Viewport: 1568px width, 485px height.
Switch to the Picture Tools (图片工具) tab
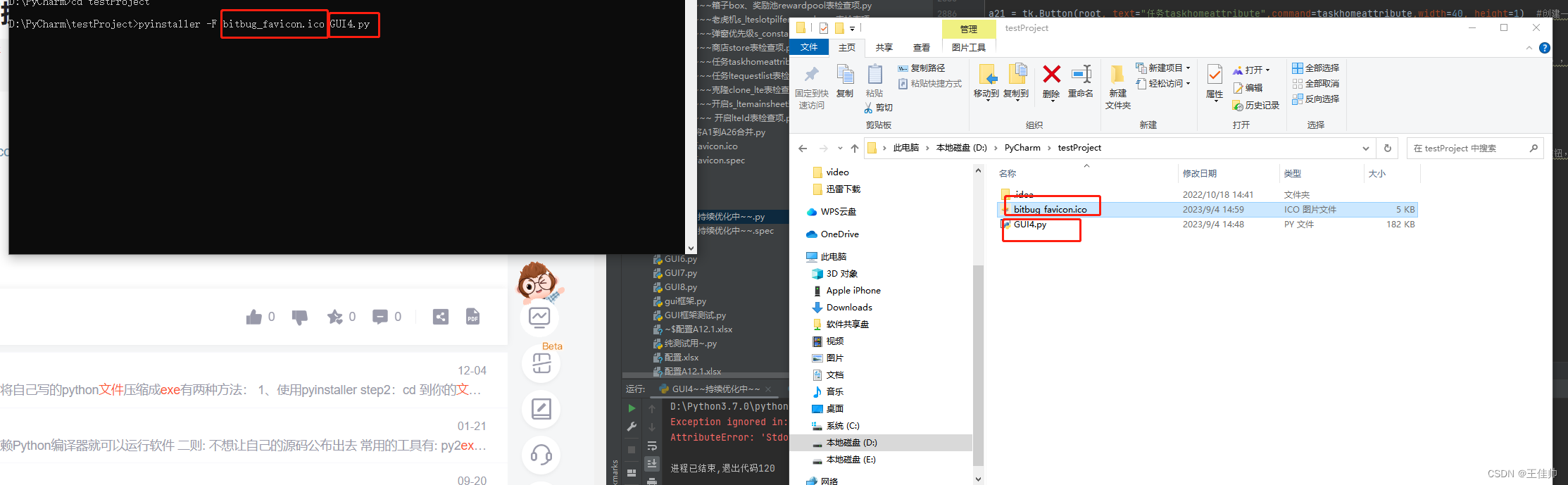click(x=969, y=47)
